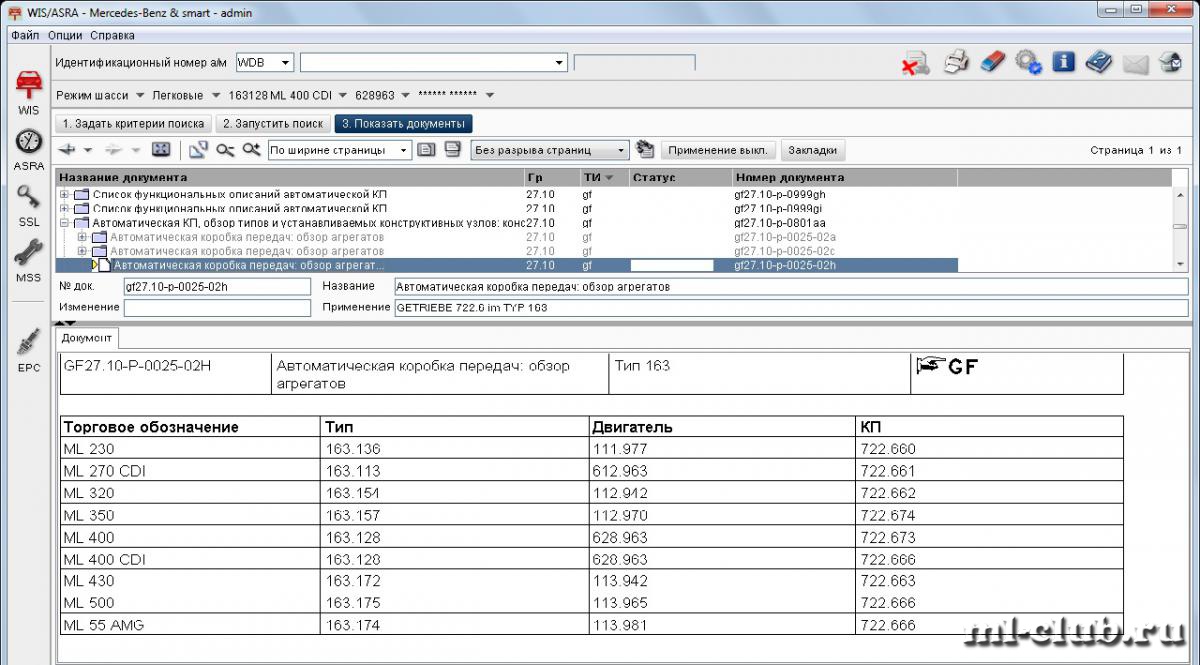Expand the subfolder numbered gf27.10-p-0025-02a
The height and width of the screenshot is (665, 1200).
pyautogui.click(x=82, y=237)
